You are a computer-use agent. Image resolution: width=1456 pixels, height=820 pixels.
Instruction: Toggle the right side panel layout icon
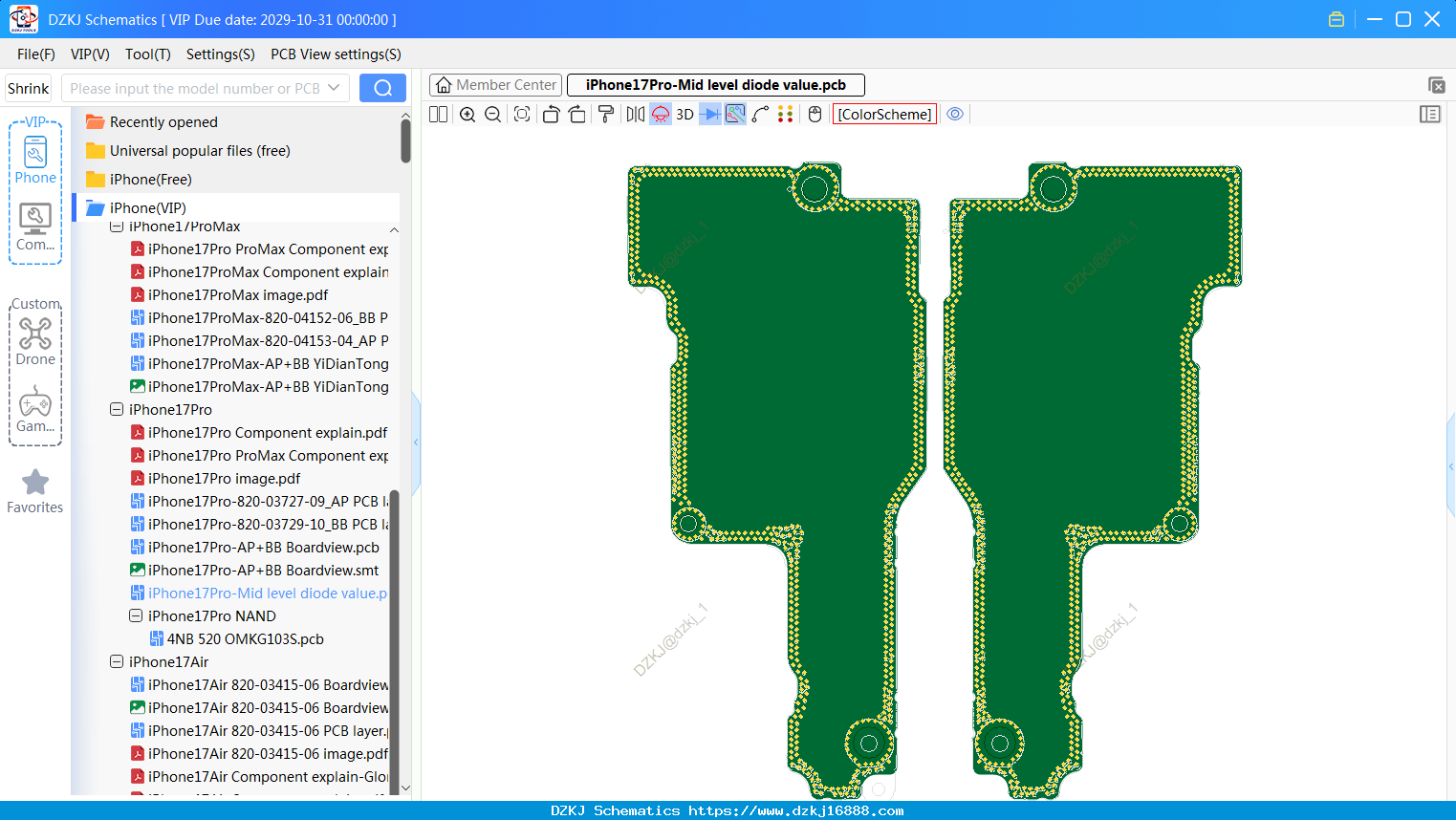point(1430,115)
